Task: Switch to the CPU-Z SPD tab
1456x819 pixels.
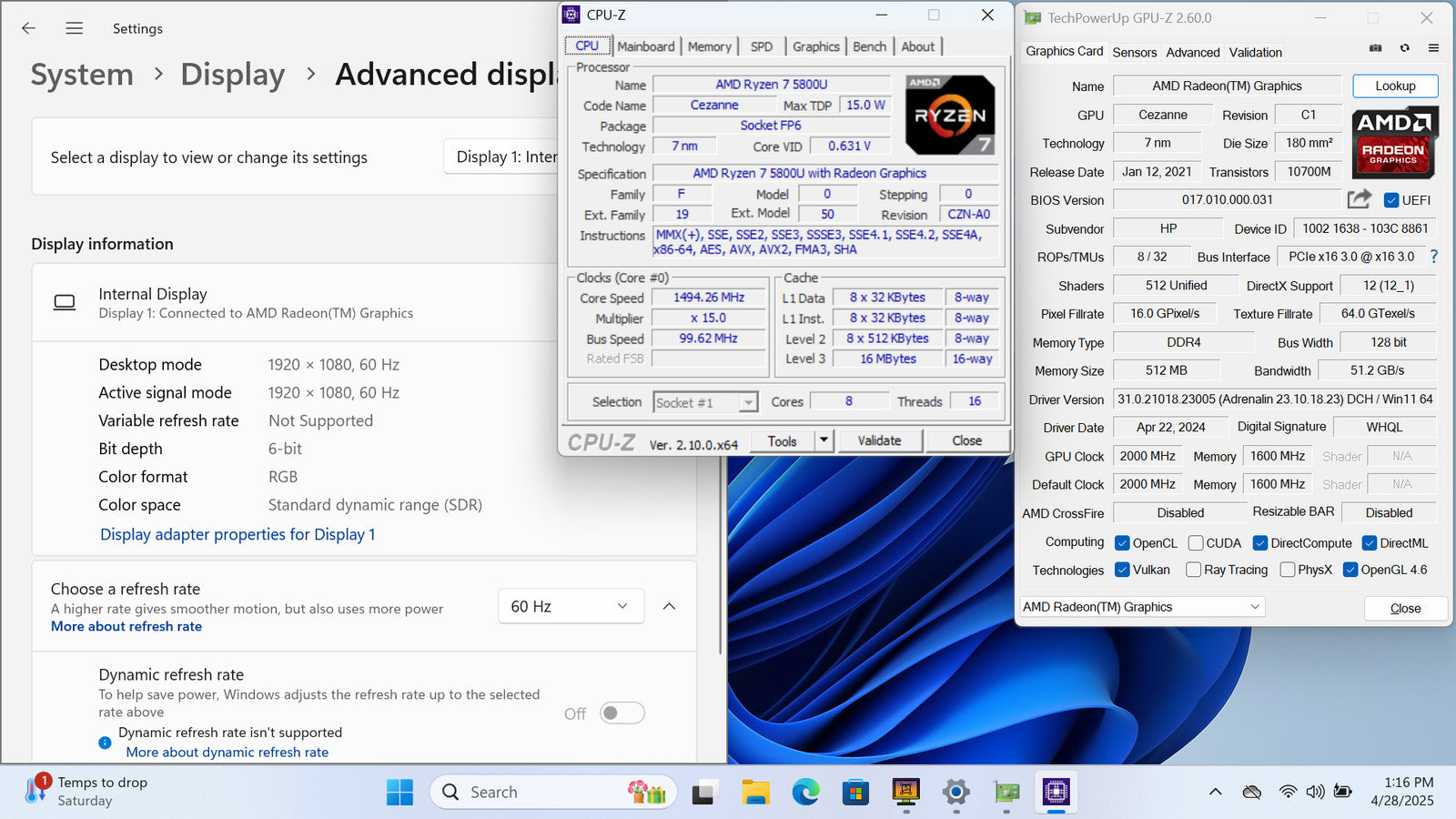Action: tap(762, 46)
